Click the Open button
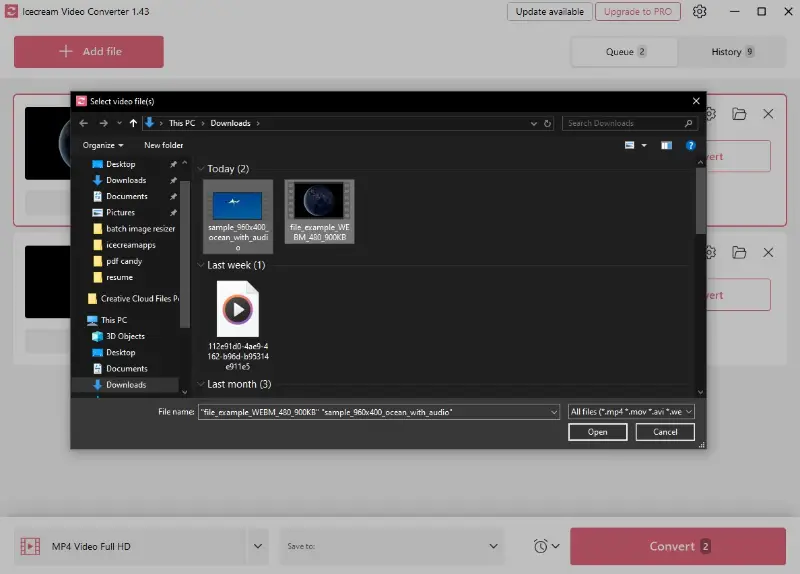Image resolution: width=800 pixels, height=574 pixels. (x=597, y=432)
